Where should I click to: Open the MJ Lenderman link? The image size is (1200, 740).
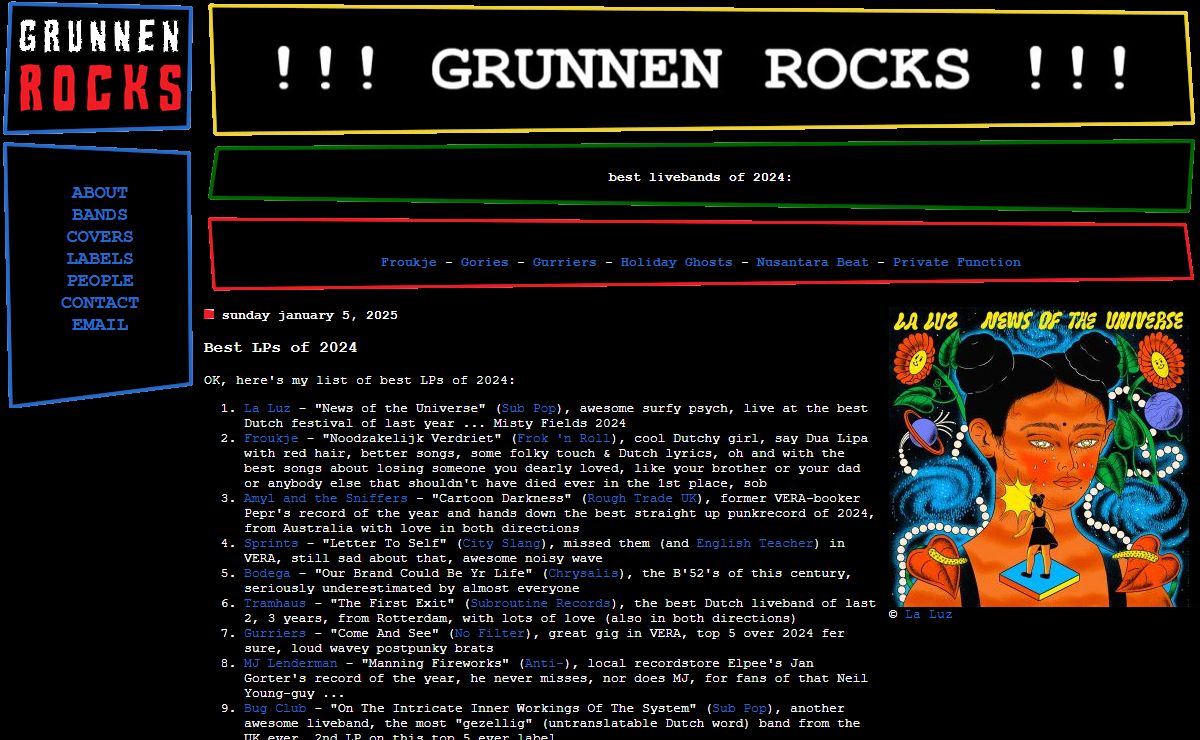[291, 663]
